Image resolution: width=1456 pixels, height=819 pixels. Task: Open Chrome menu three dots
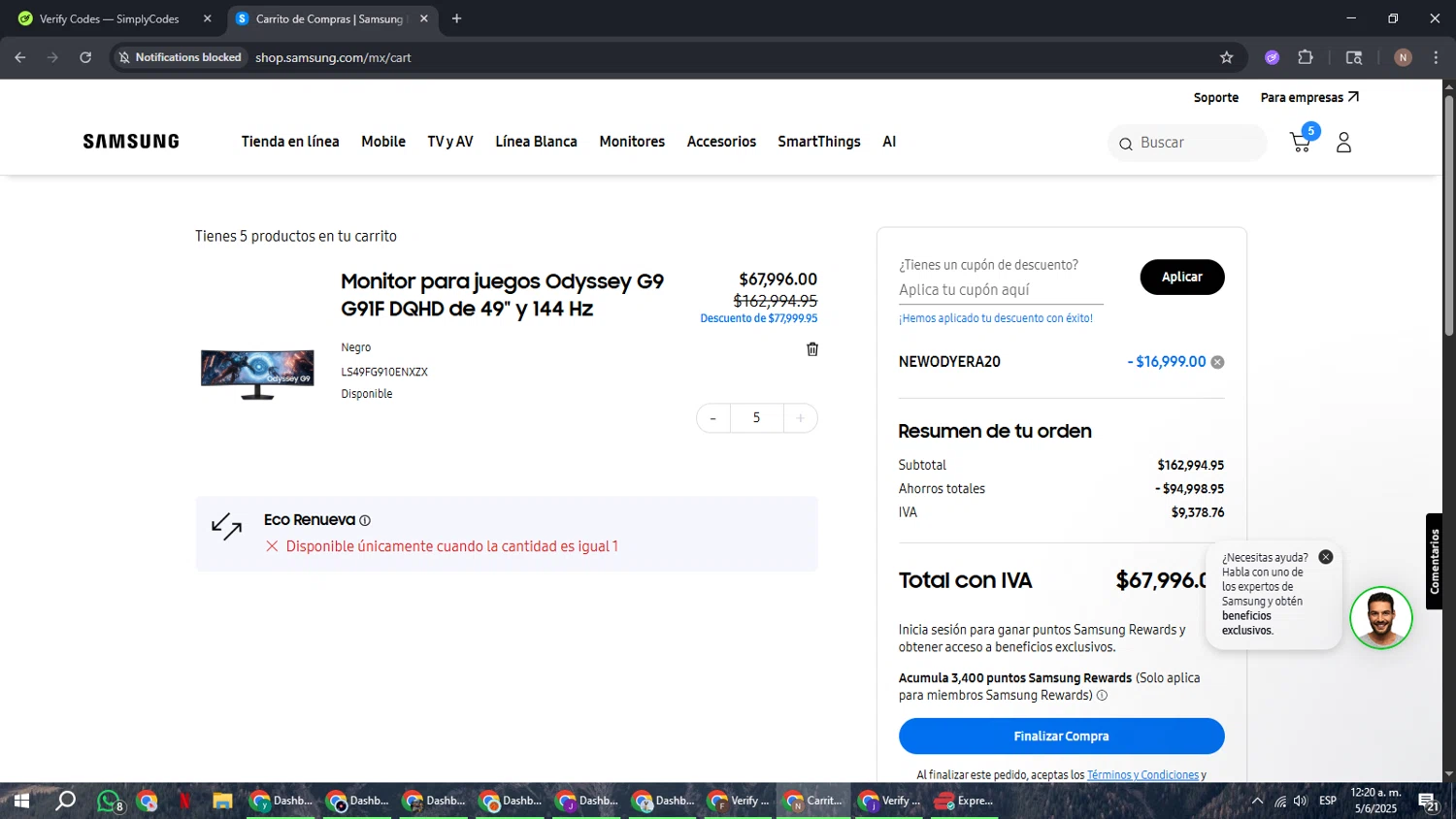[1436, 57]
